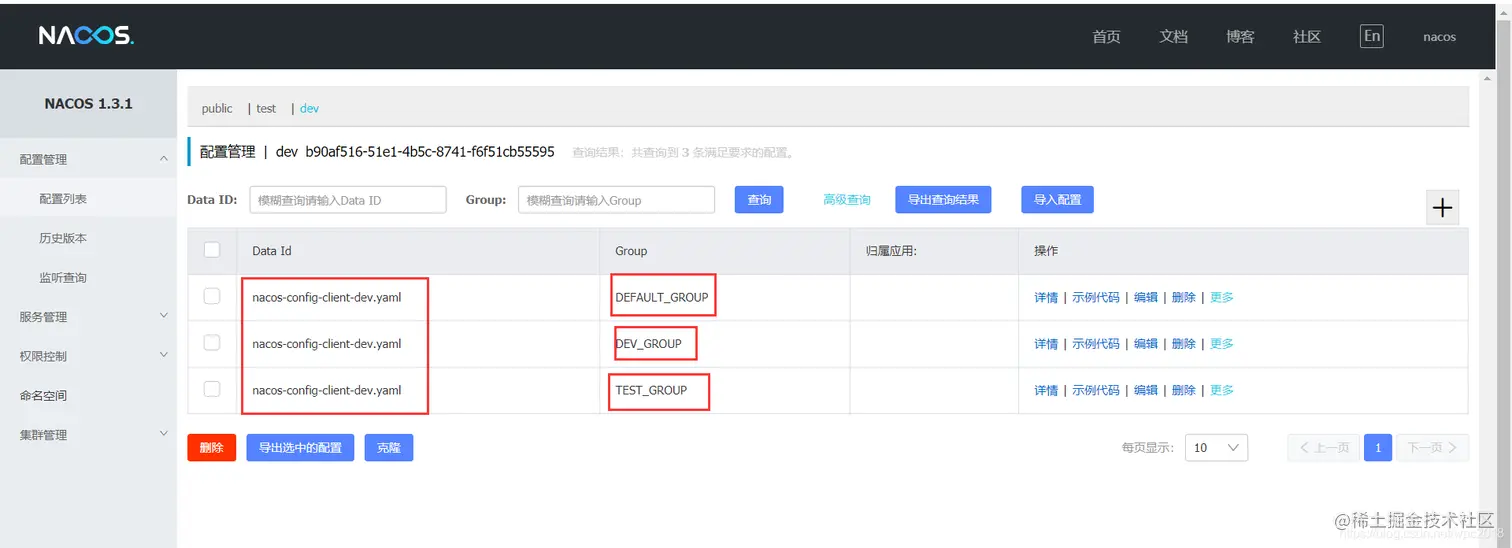Open 文档 in top navigation
Image resolution: width=1512 pixels, height=548 pixels.
point(1173,37)
